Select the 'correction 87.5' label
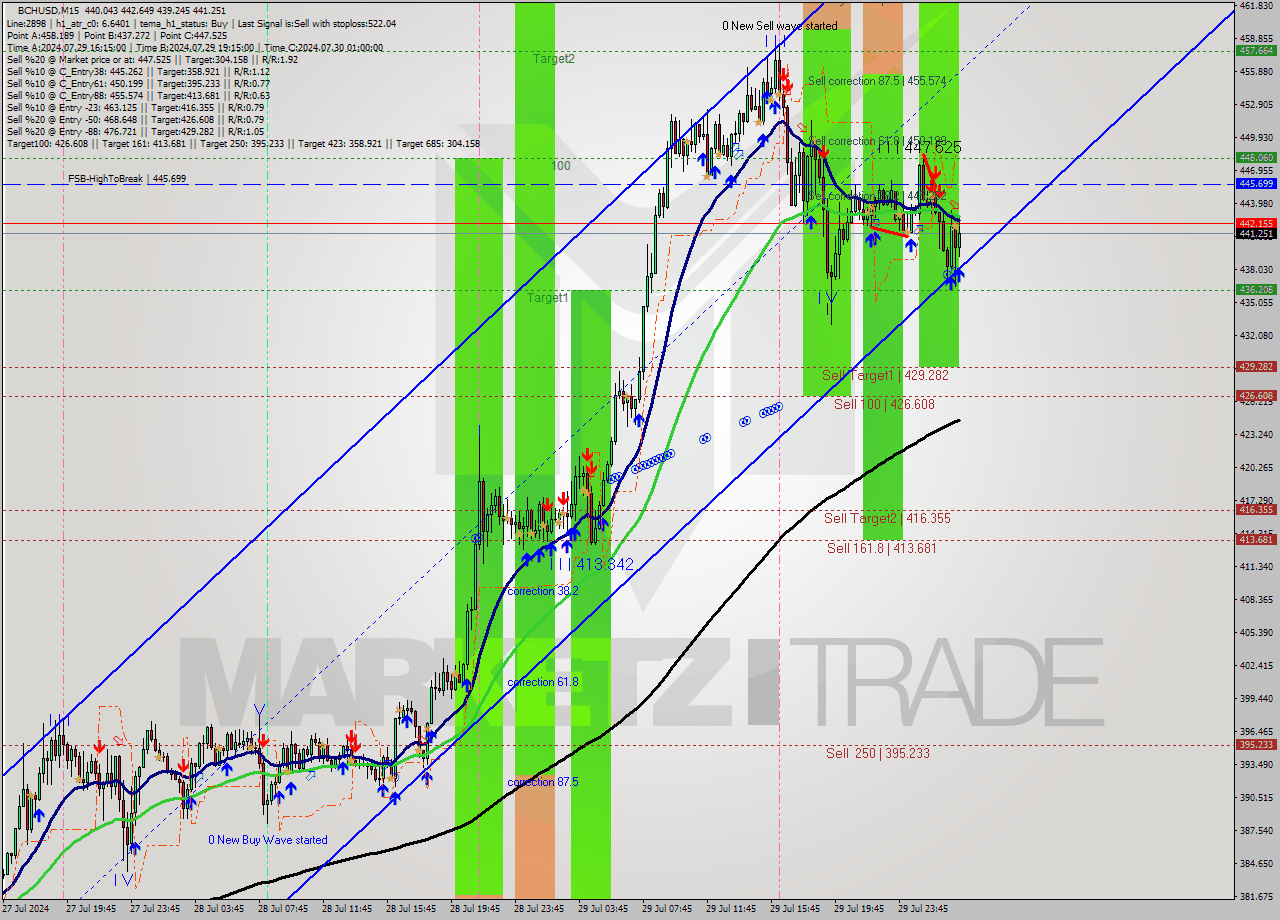Screen dimensions: 1280x920 pos(543,782)
